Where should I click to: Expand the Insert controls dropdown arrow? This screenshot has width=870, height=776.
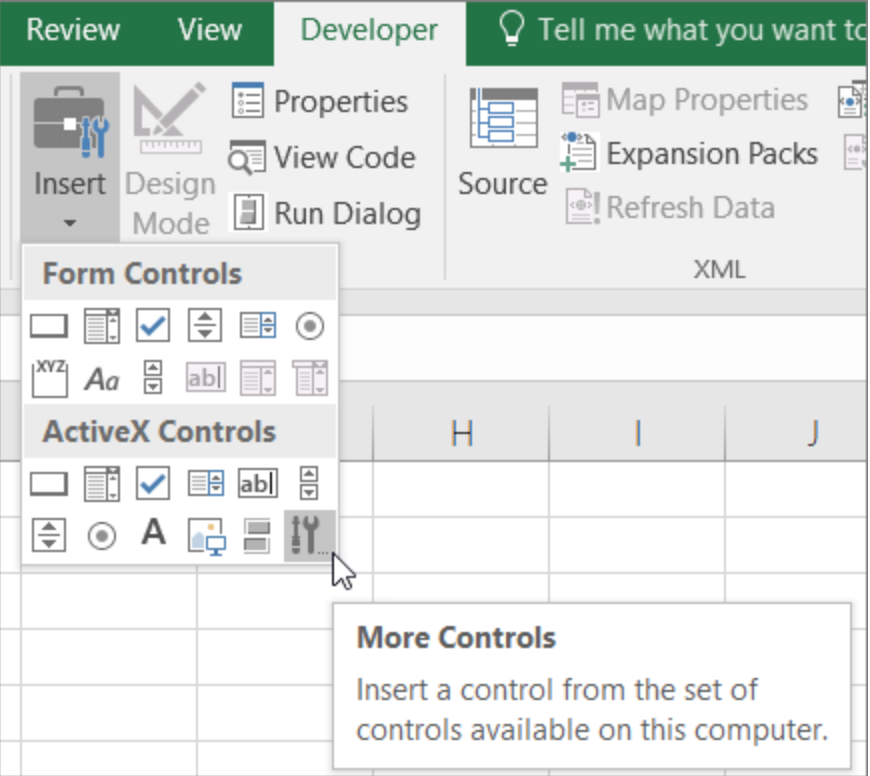[69, 223]
